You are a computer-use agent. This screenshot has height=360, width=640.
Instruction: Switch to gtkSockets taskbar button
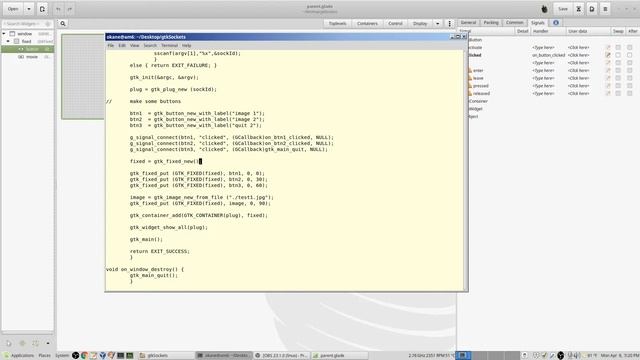165,356
